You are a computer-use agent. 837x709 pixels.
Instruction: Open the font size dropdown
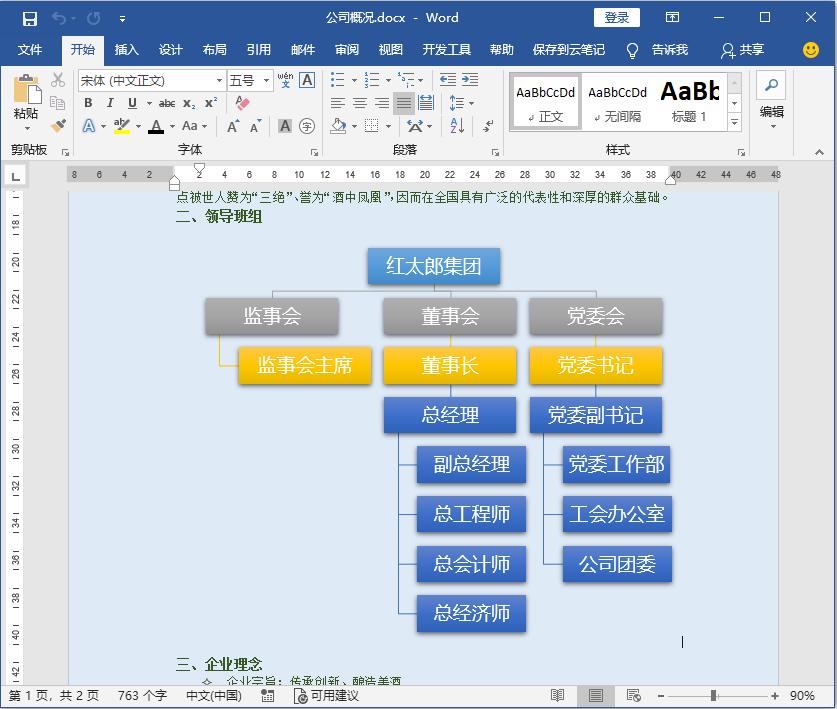pos(266,79)
